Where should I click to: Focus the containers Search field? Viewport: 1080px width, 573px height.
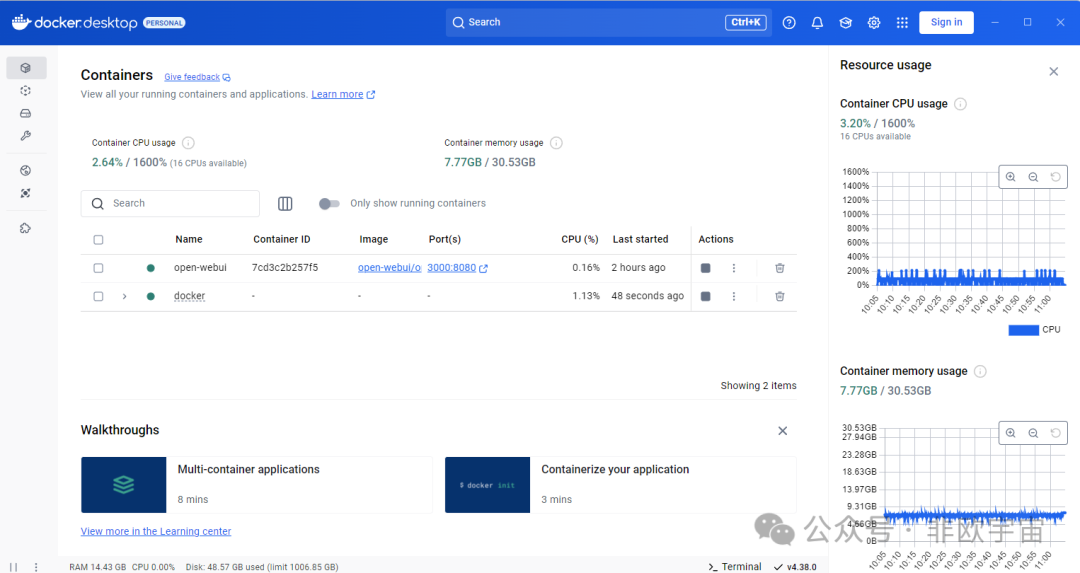tap(170, 203)
